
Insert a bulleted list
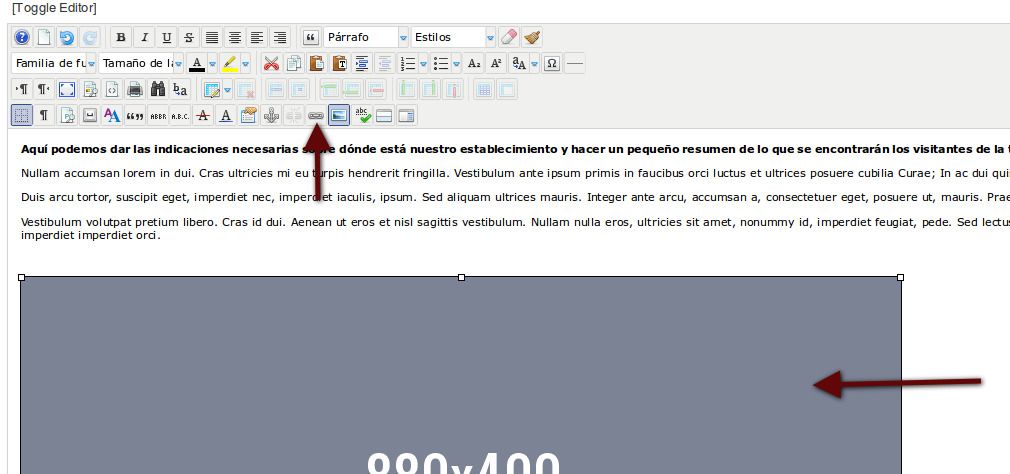pyautogui.click(x=441, y=63)
